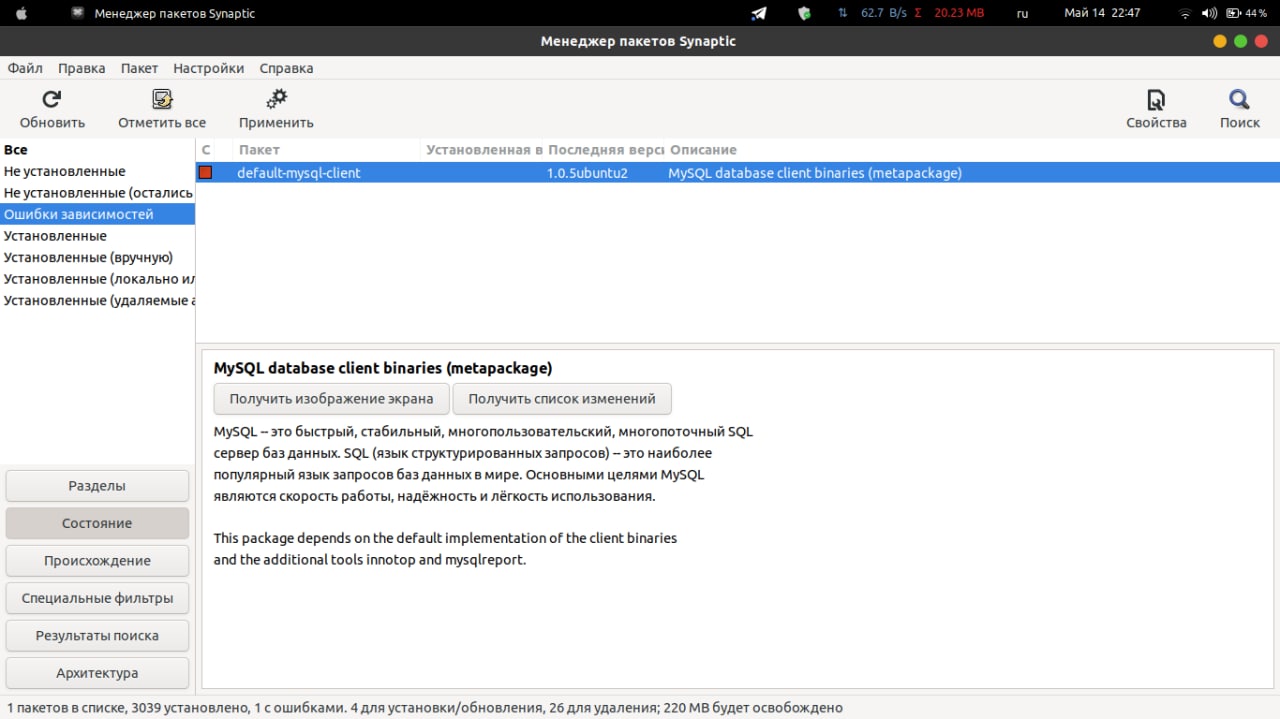Image resolution: width=1280 pixels, height=719 pixels.
Task: Open the Пакет menu
Action: pos(139,68)
